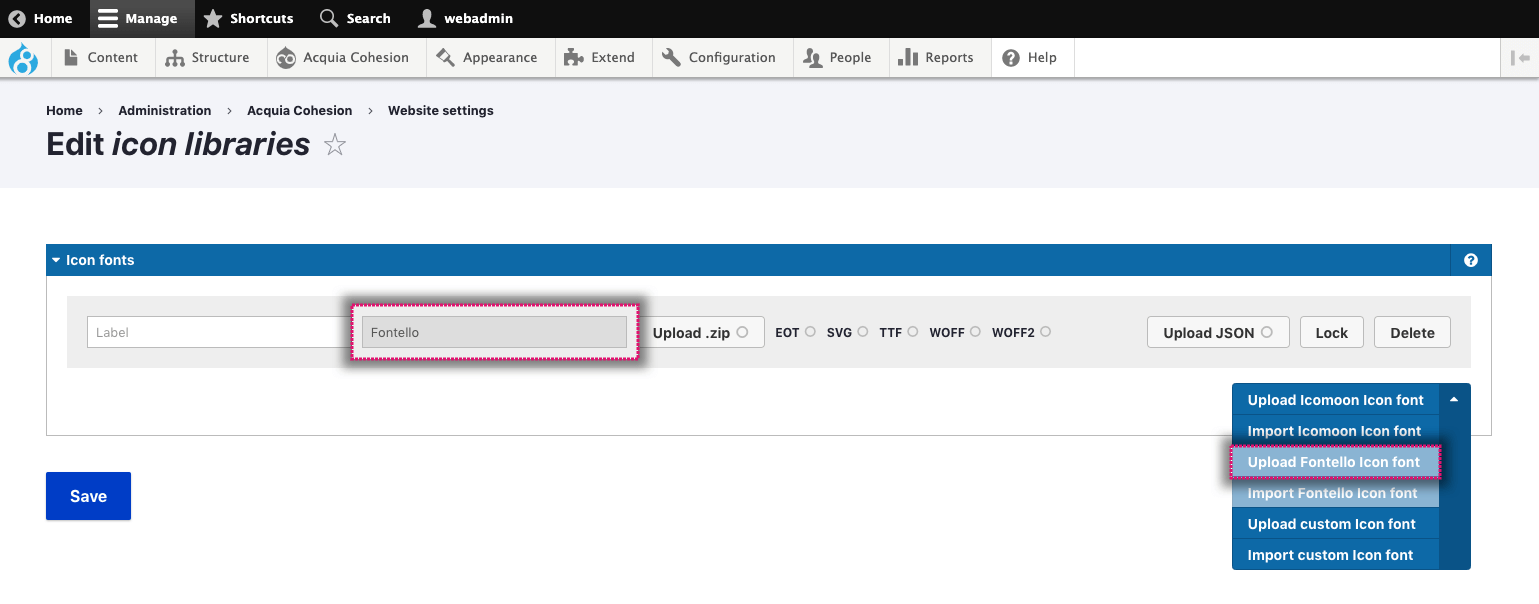Click the Home back-arrow icon
The image size is (1539, 604).
(17, 18)
